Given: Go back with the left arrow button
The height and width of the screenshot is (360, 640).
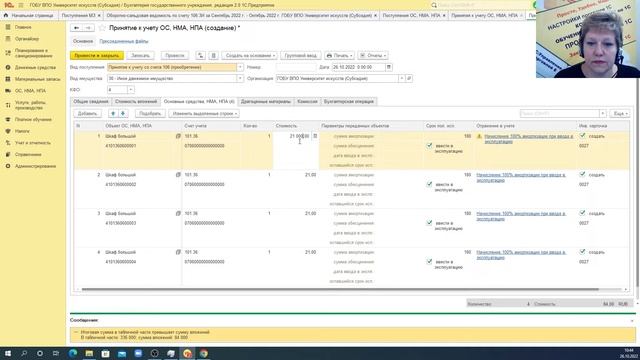Looking at the screenshot, I should click(x=76, y=28).
